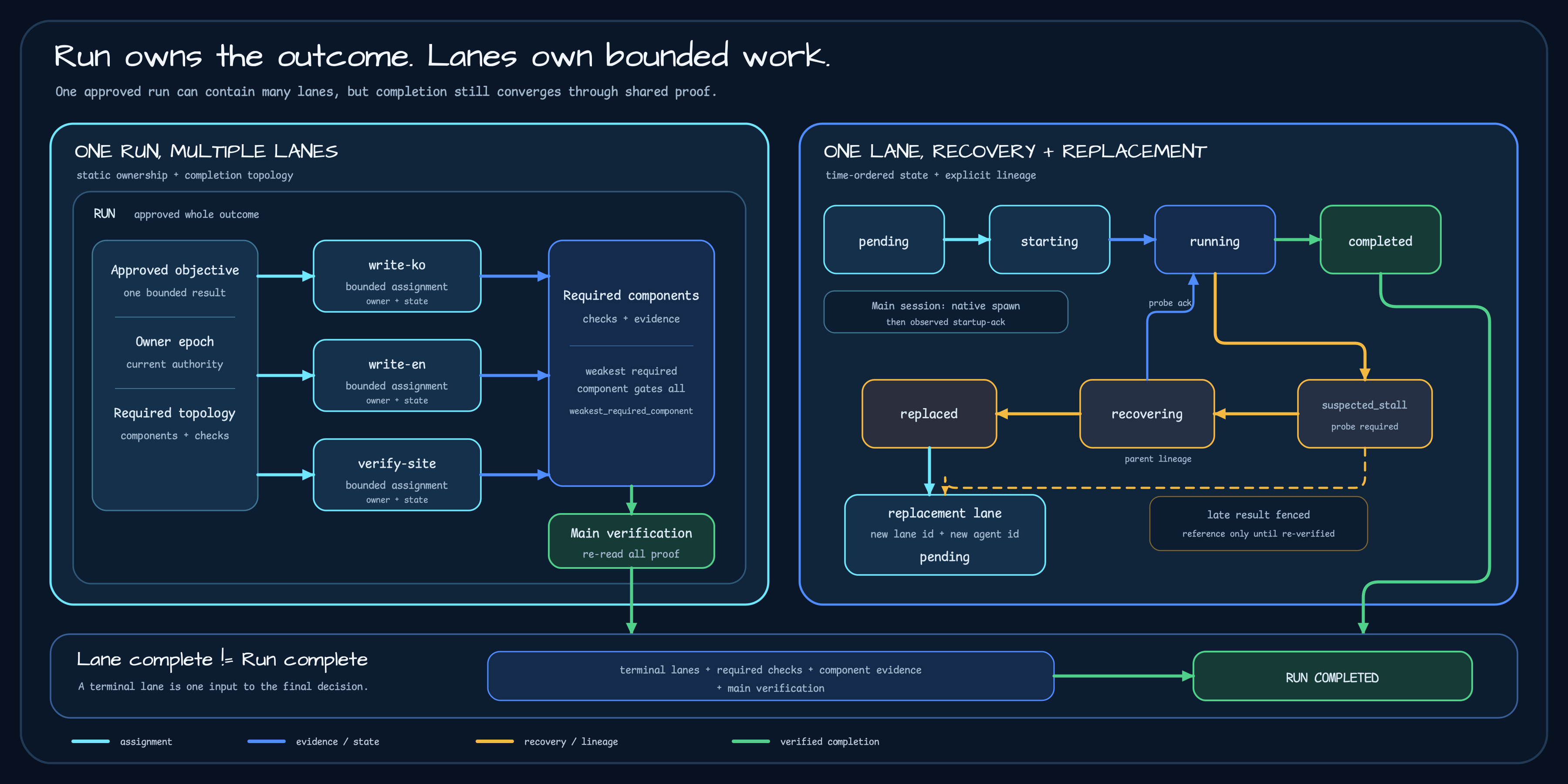The height and width of the screenshot is (784, 1568).
Task: Select the 'Main session: native spawn' note
Action: click(945, 312)
